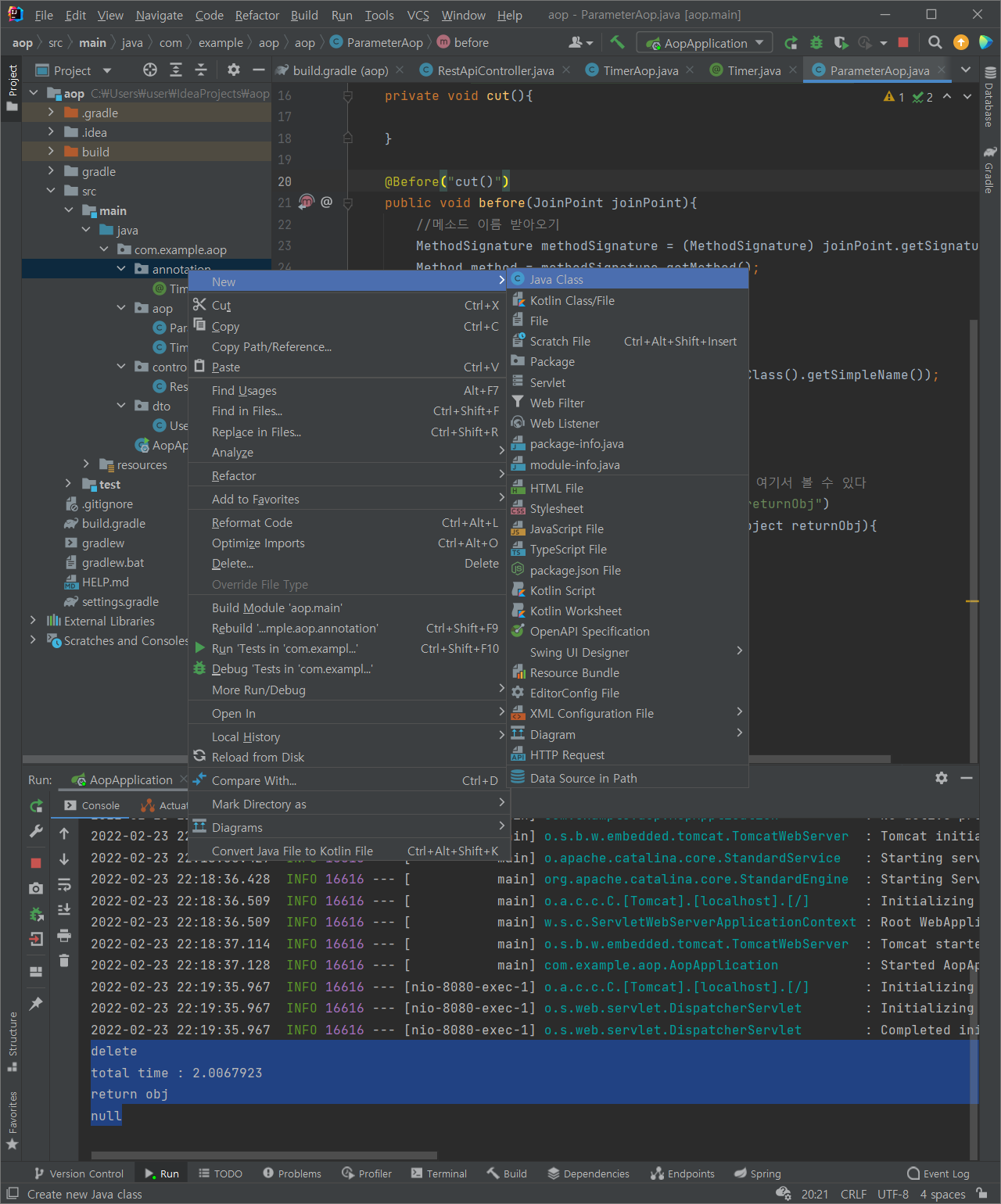Open editor tabs overflow dropdown
The image size is (1001, 1204).
pyautogui.click(x=966, y=70)
